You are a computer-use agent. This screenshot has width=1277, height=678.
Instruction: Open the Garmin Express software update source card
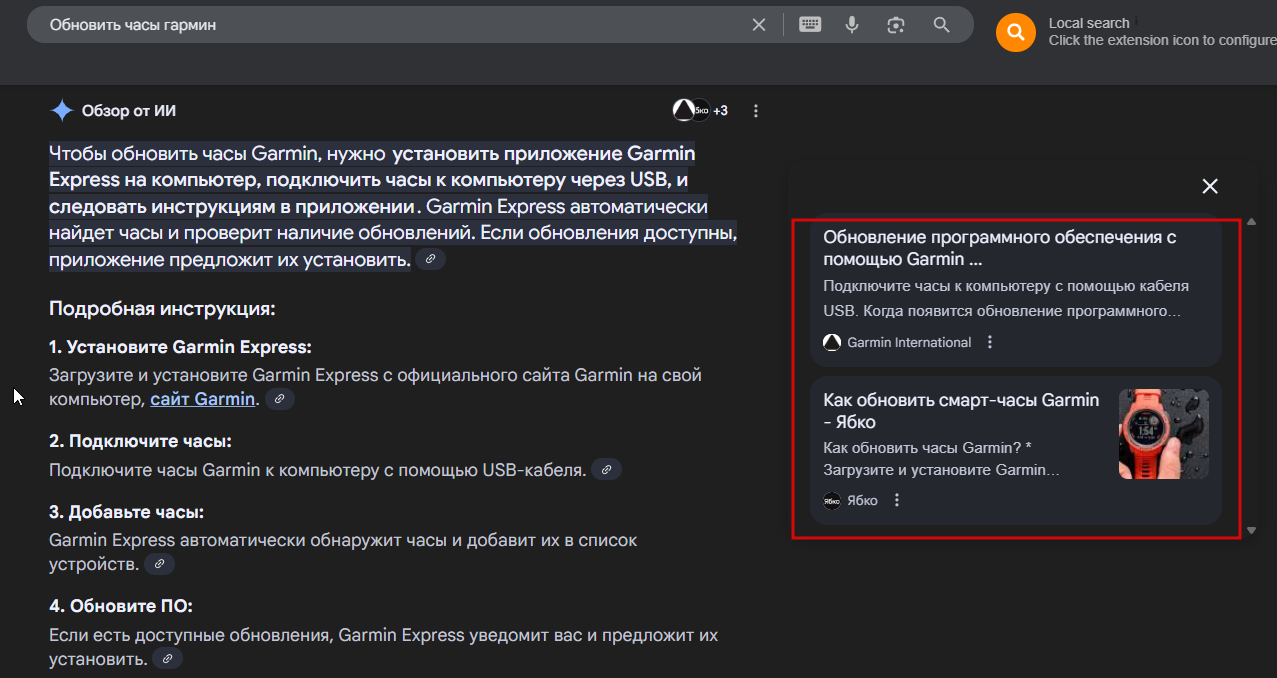point(1015,291)
